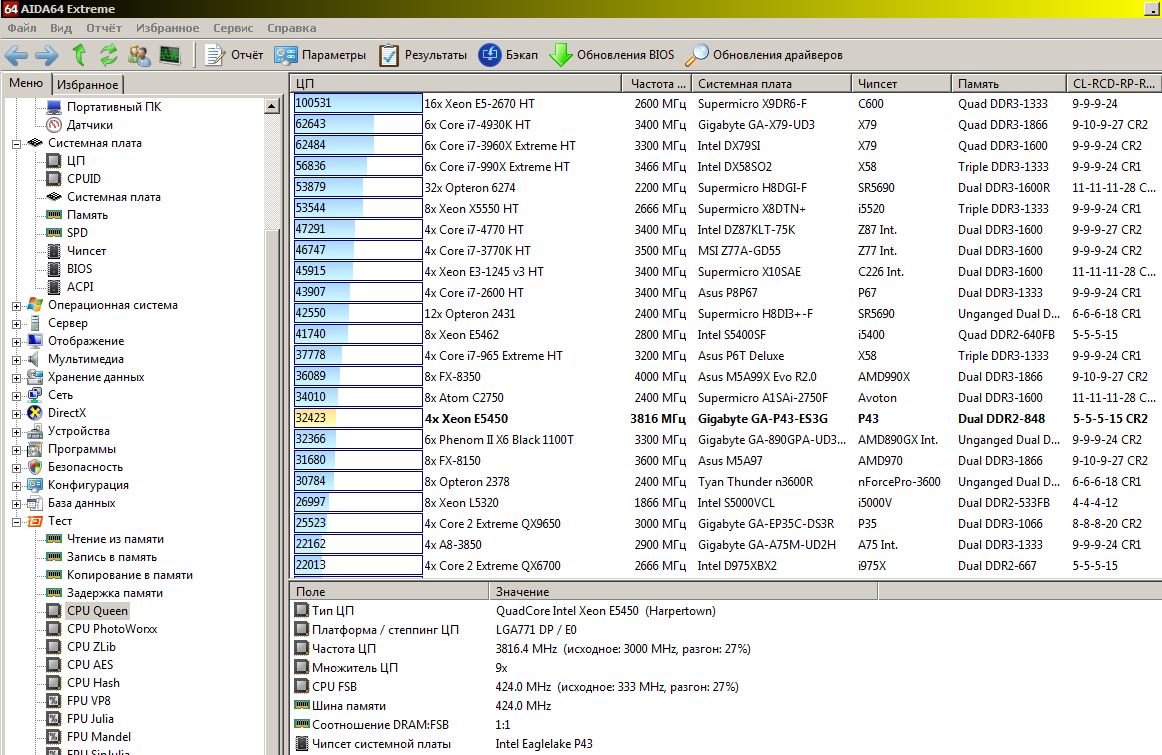Collapse the Системная плата tree group
This screenshot has height=755, width=1162.
[x=16, y=144]
